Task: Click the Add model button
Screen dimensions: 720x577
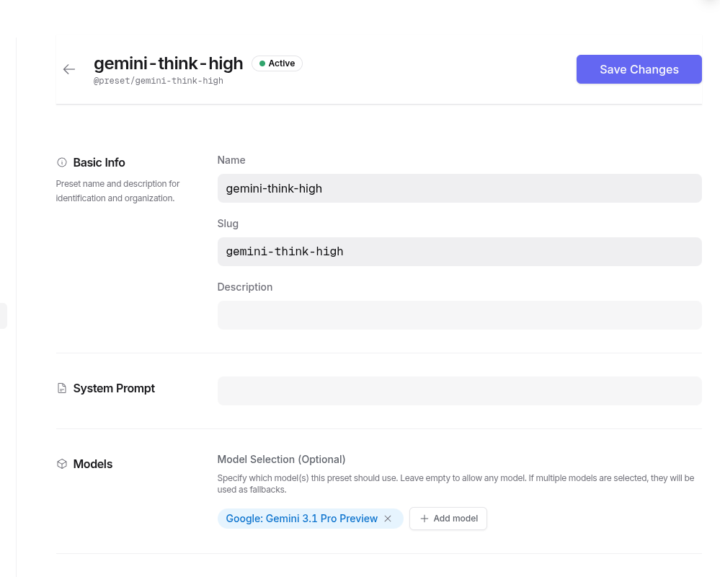Action: click(448, 519)
